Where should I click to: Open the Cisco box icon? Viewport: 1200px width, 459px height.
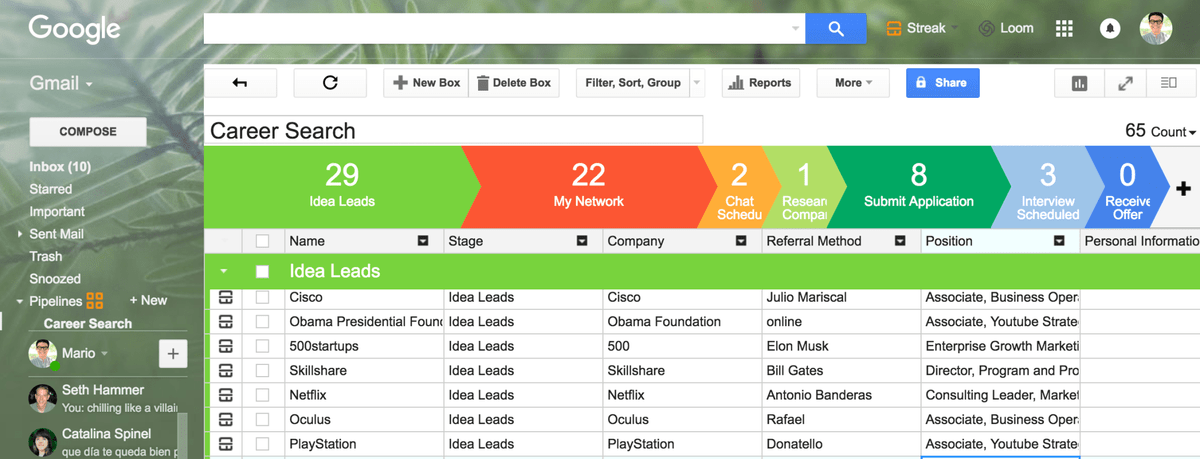pyautogui.click(x=225, y=297)
